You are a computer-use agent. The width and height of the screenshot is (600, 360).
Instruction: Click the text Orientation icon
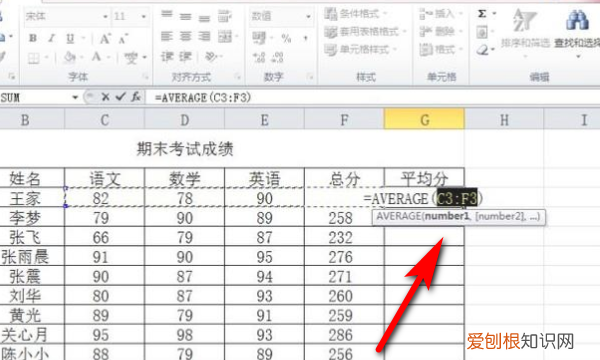210,57
